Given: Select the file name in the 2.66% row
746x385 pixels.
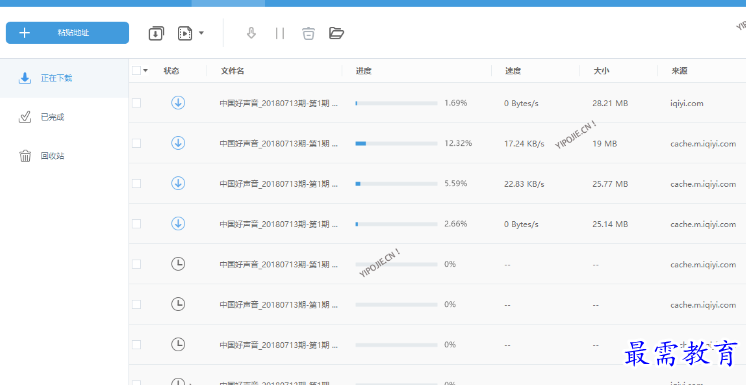Looking at the screenshot, I should [x=279, y=224].
